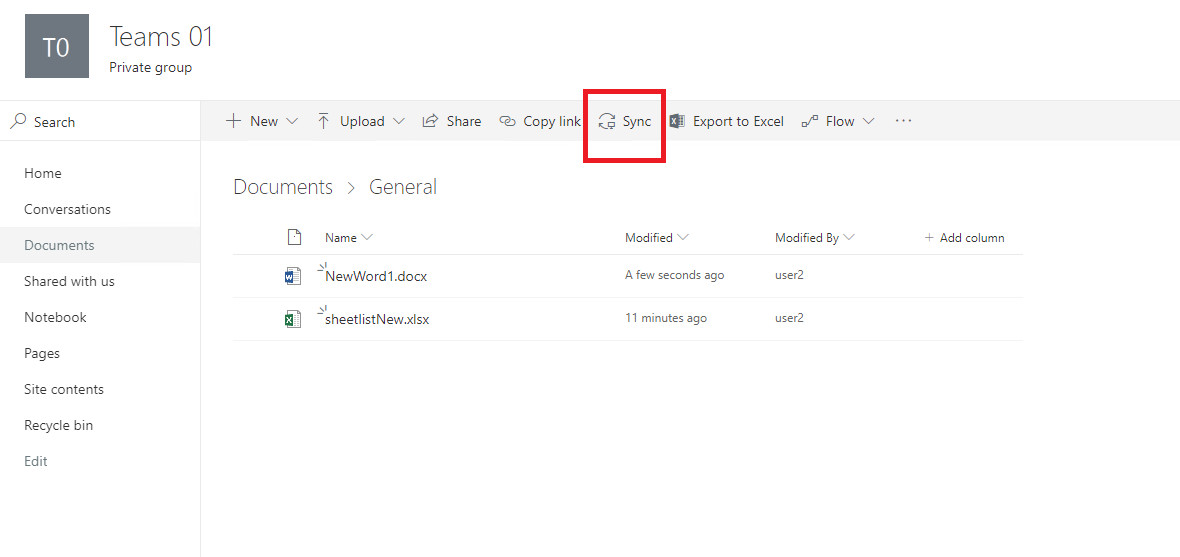
Task: Click '11 minutes ago' modified time
Action: [666, 318]
